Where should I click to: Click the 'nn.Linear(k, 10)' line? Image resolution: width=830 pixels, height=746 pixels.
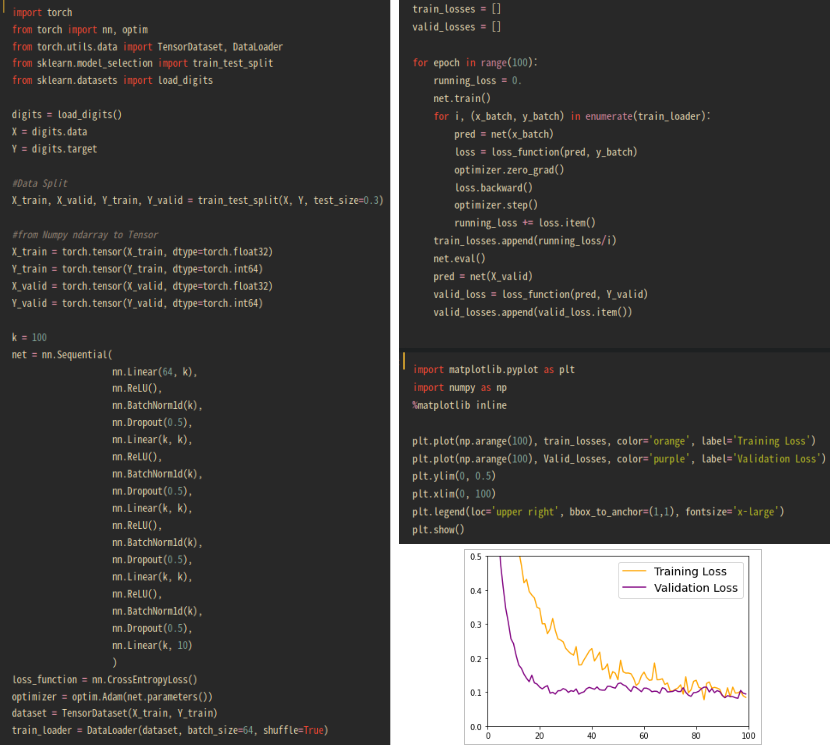tap(152, 645)
